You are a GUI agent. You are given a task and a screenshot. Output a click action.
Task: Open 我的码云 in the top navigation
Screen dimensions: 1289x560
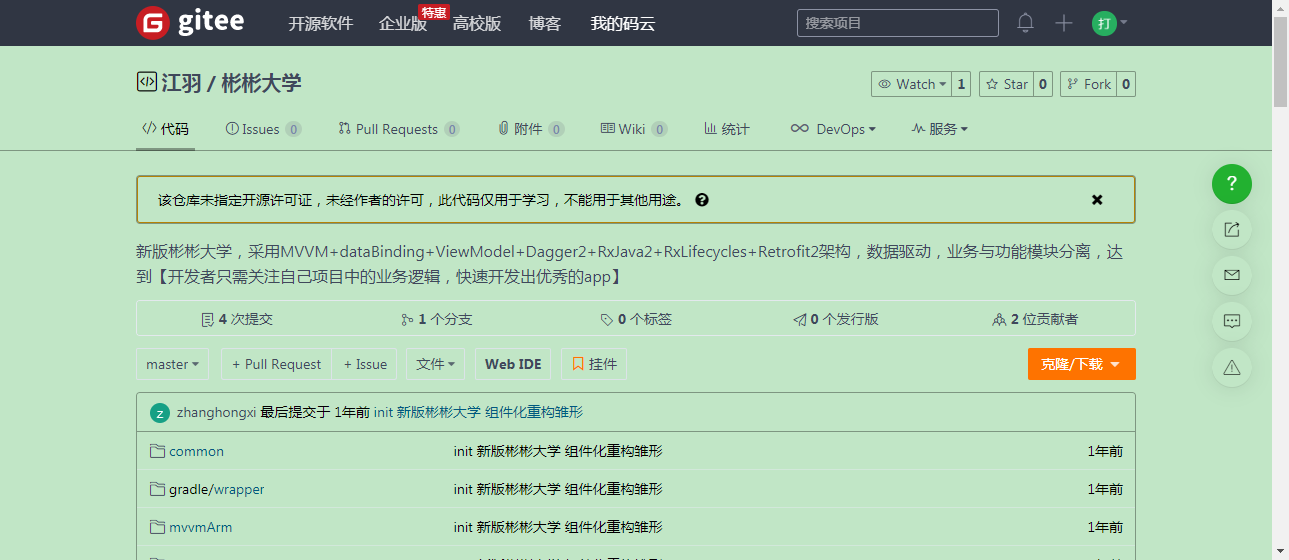(x=623, y=23)
